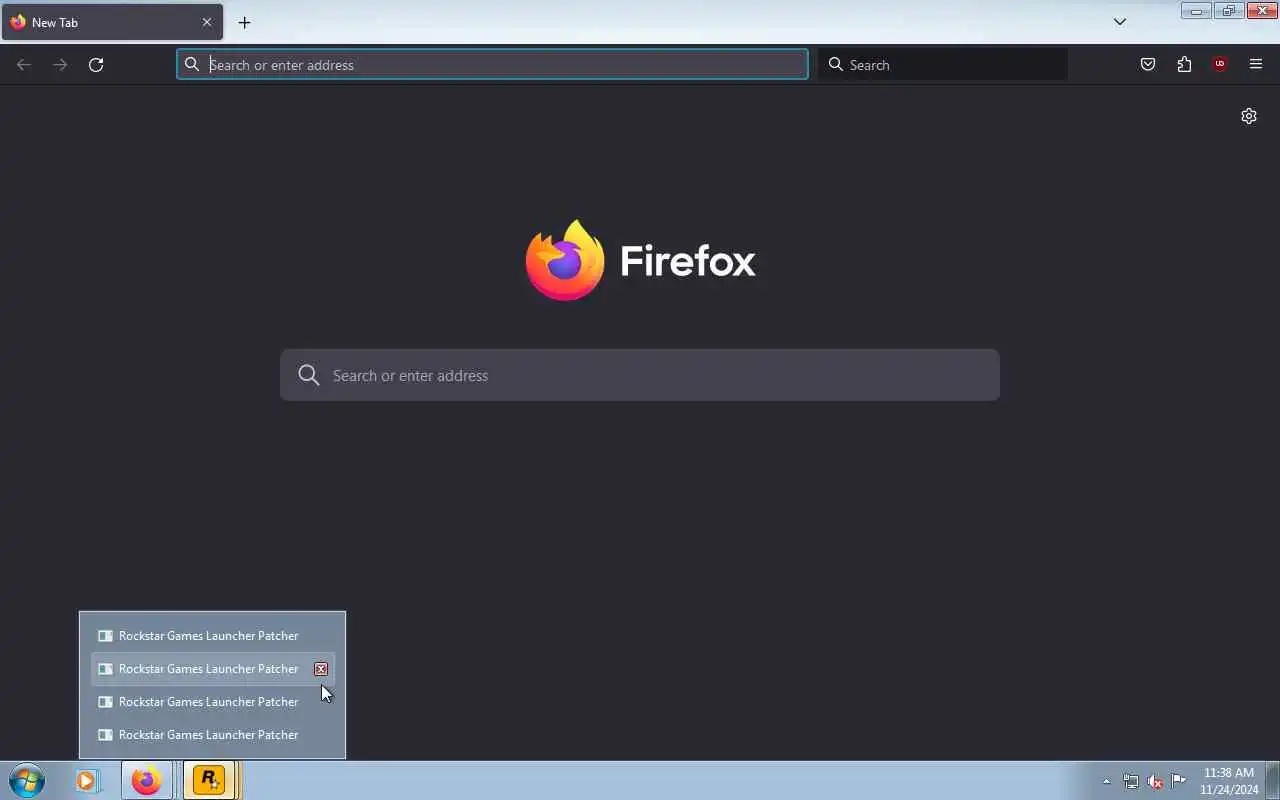
Task: Go forward one page
Action: (60, 65)
